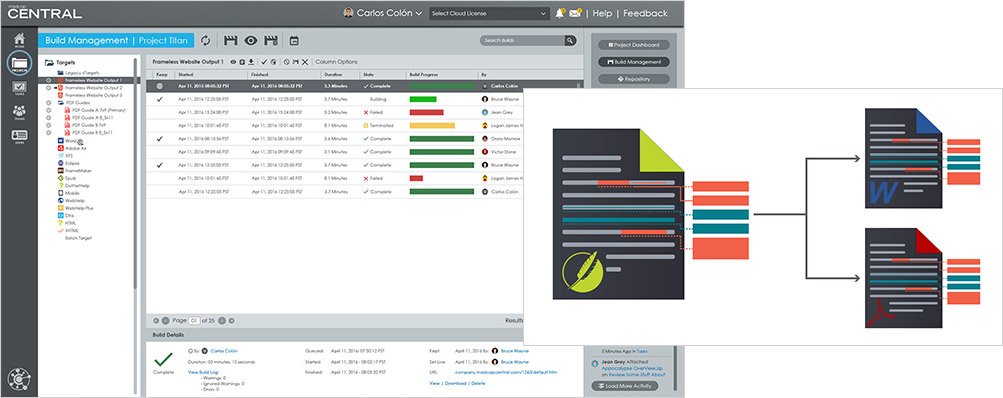Image resolution: width=1003 pixels, height=398 pixels.
Task: Select radio circle beside PDF Guide B 7x9
Action: coord(49,125)
